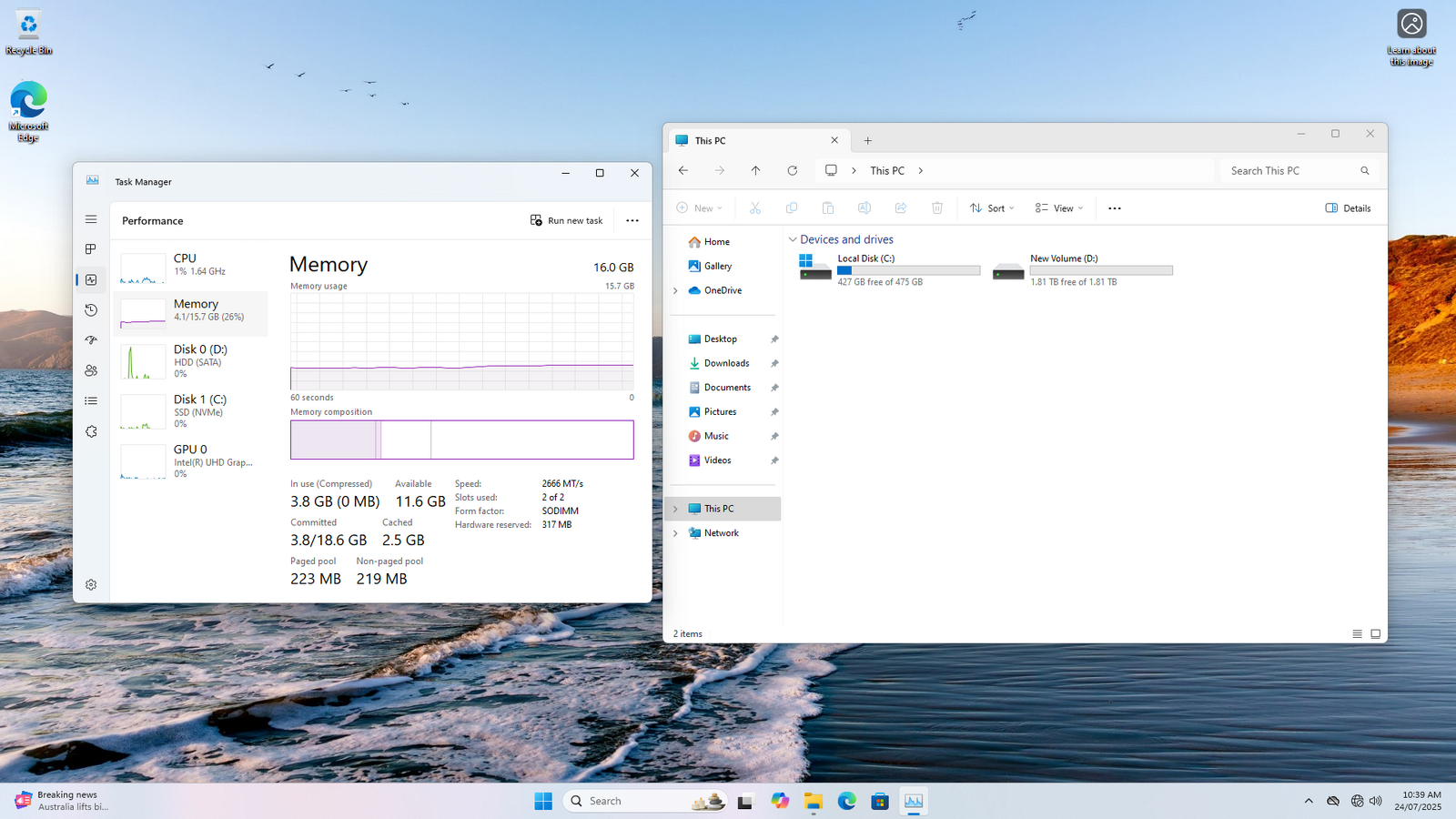Open App history page in Task Manager

(91, 310)
